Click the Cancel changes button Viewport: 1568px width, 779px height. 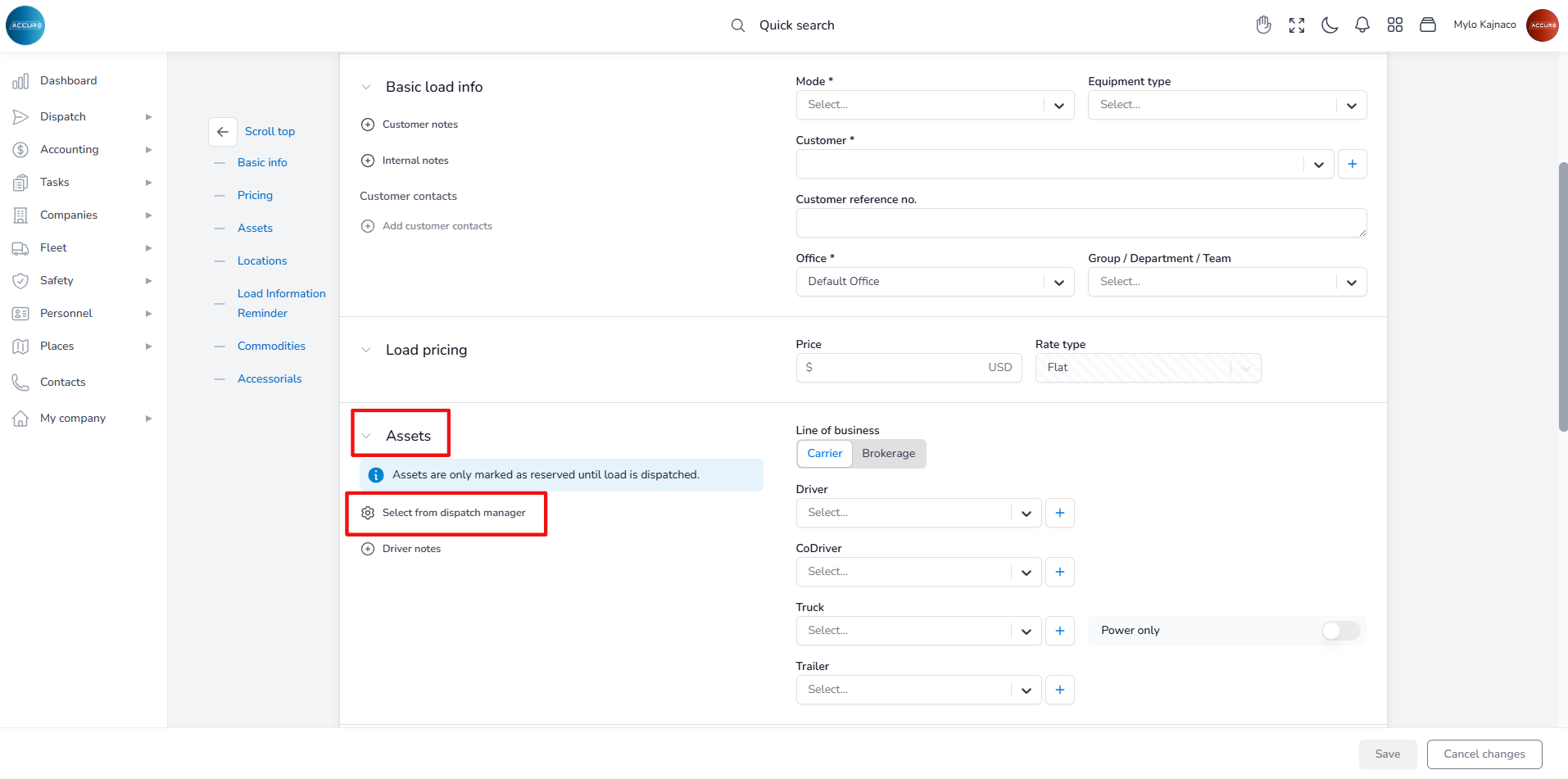click(x=1484, y=754)
